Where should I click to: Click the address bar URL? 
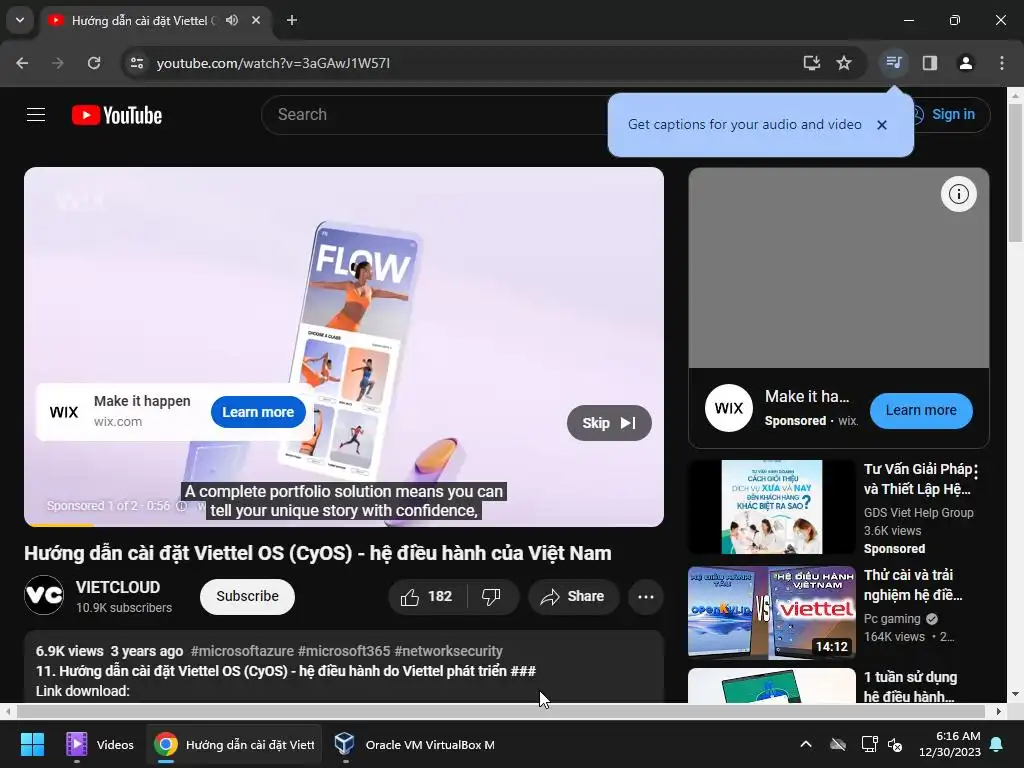(x=273, y=63)
